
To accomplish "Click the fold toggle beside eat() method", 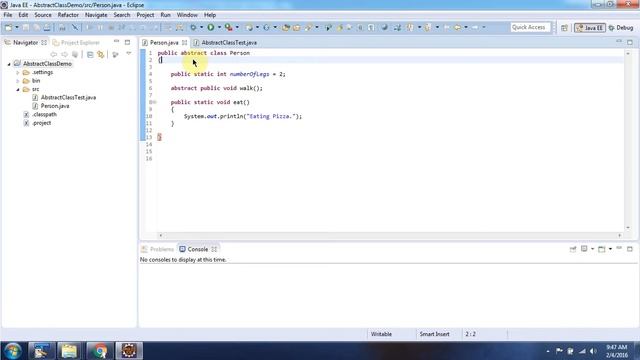I will (x=154, y=102).
